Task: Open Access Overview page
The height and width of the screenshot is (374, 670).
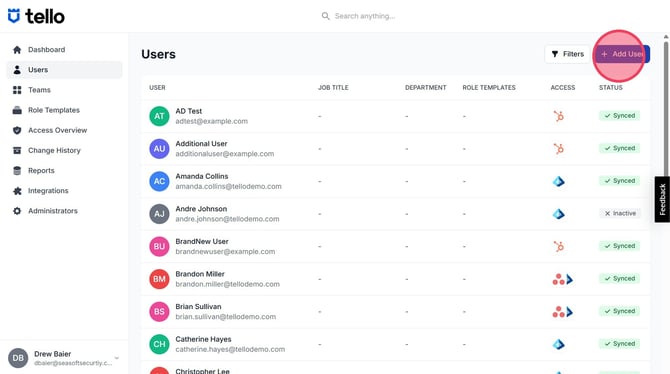Action: 64,130
